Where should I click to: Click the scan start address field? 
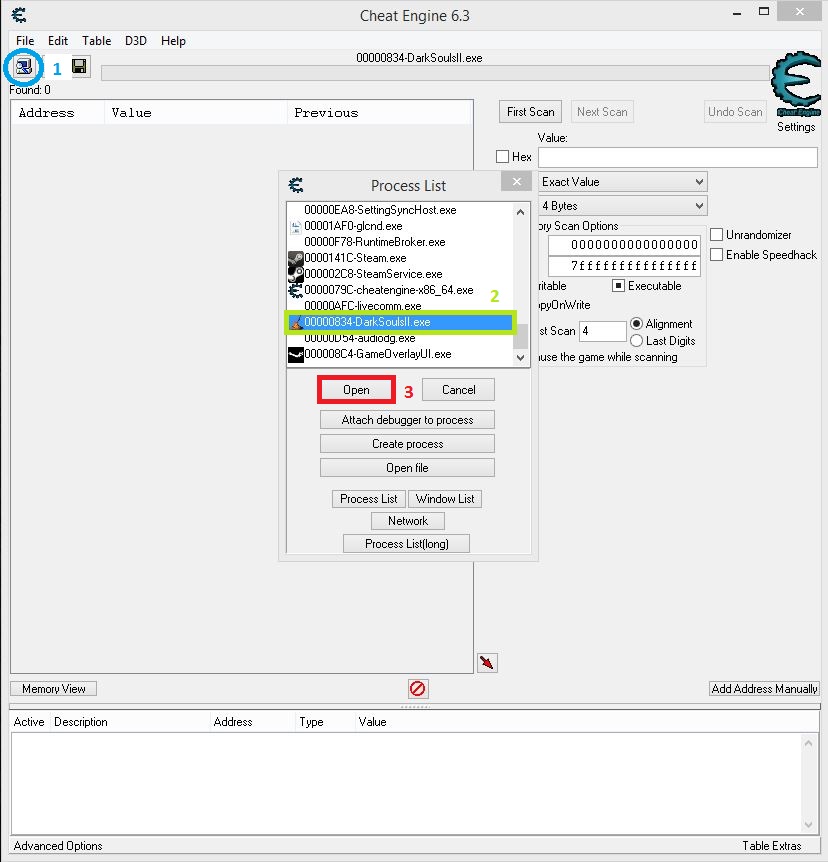point(624,245)
